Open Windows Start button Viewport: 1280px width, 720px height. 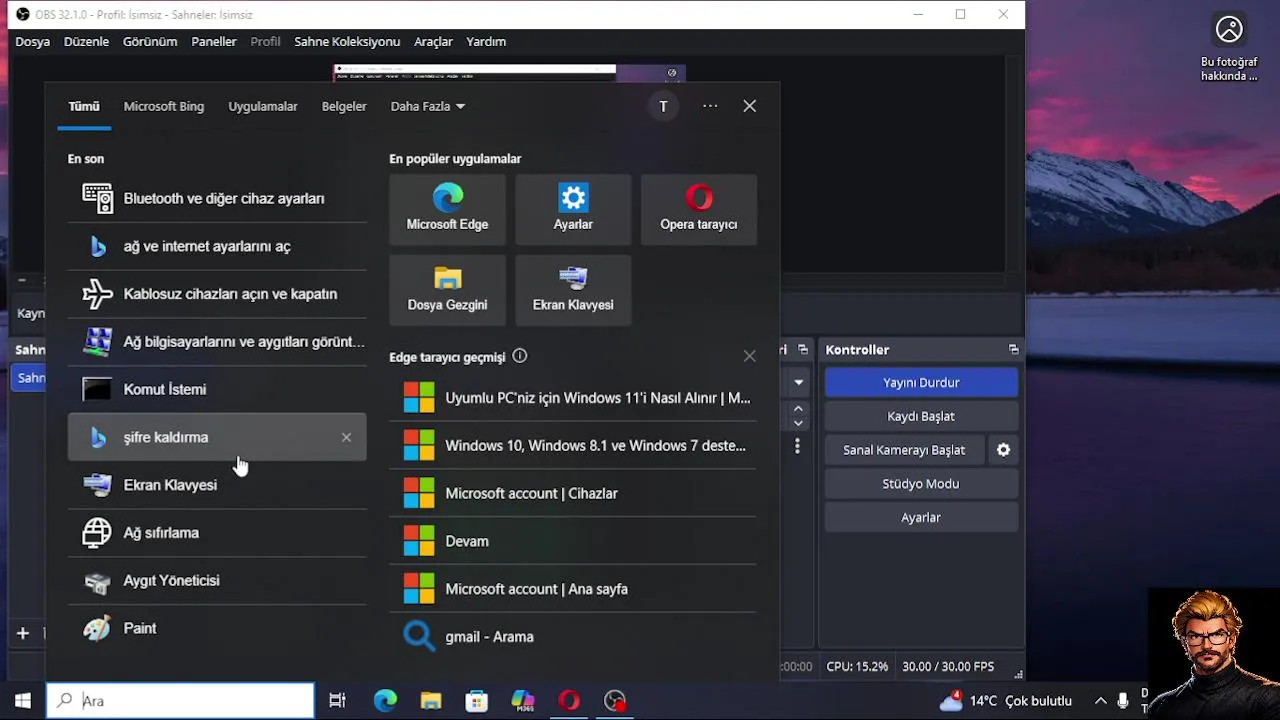22,701
